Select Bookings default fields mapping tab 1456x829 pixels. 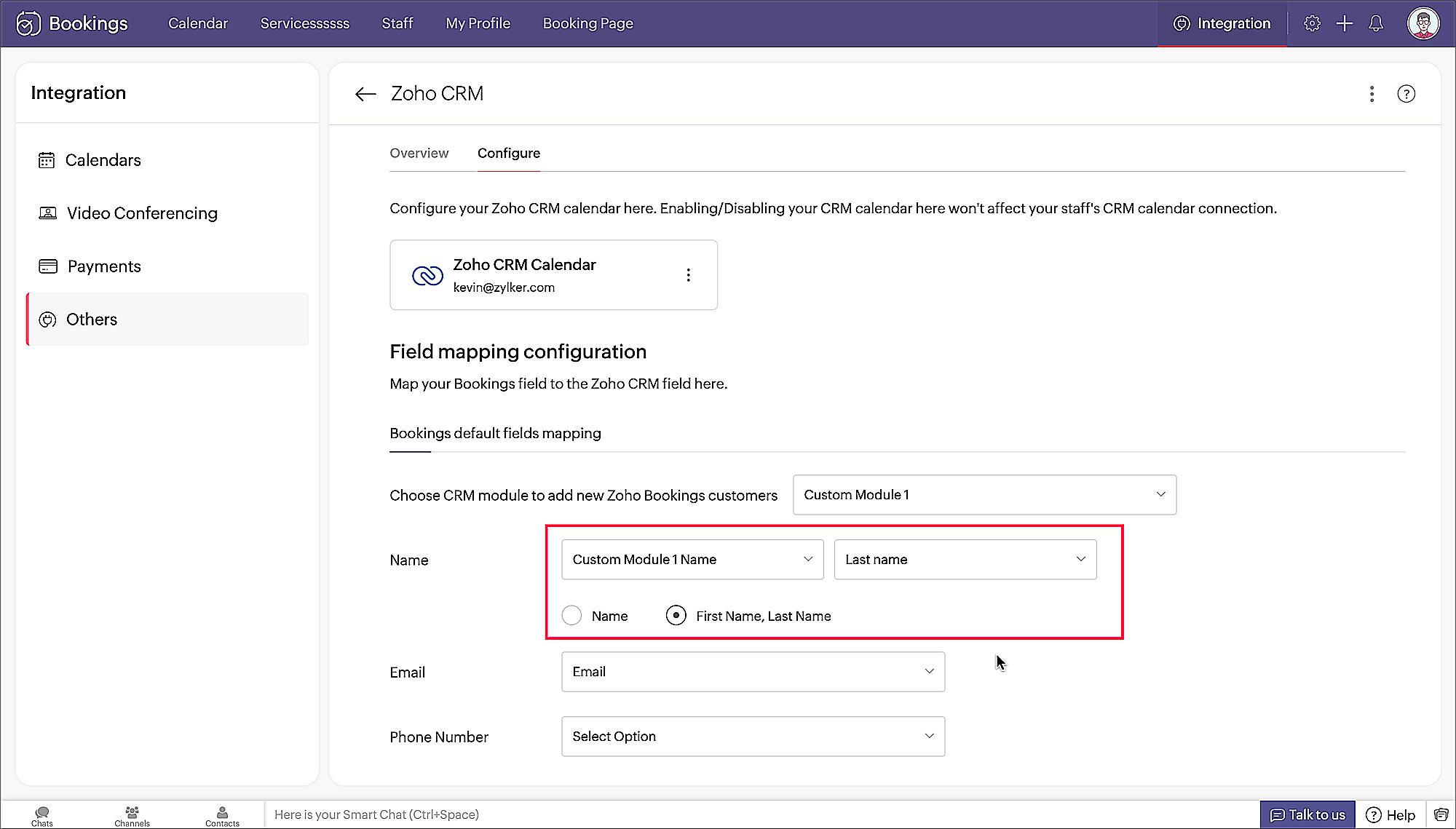(496, 434)
